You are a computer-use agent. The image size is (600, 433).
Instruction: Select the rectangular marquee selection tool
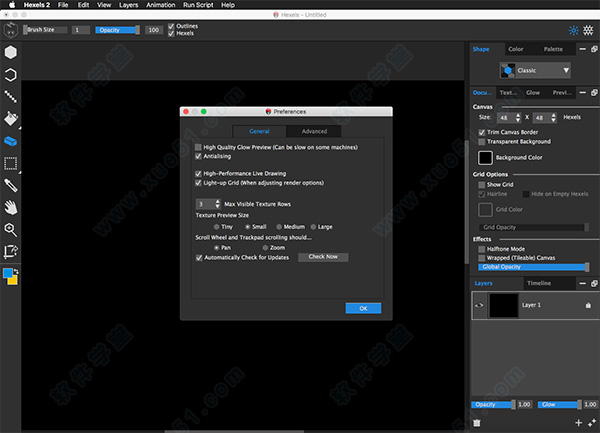pyautogui.click(x=11, y=163)
